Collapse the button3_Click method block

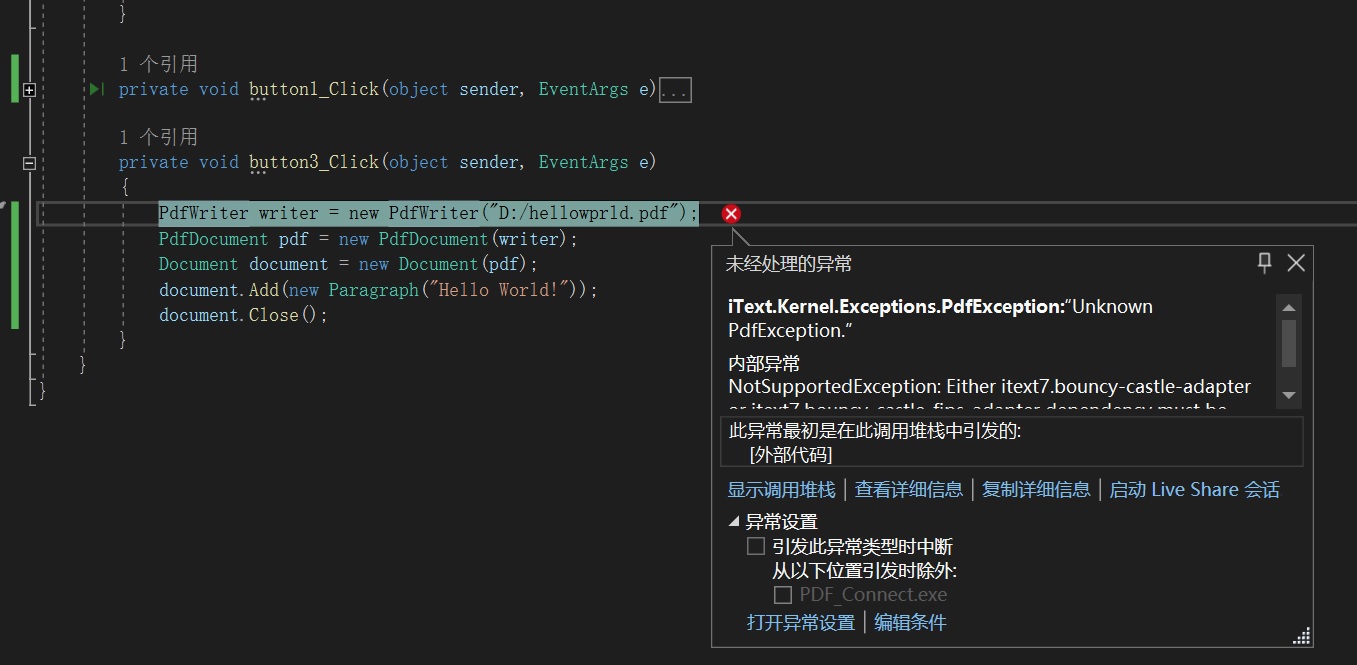tap(29, 163)
